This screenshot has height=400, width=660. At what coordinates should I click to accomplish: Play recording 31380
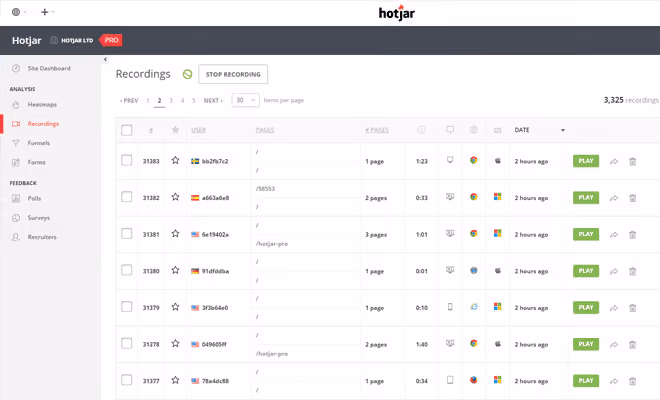585,271
